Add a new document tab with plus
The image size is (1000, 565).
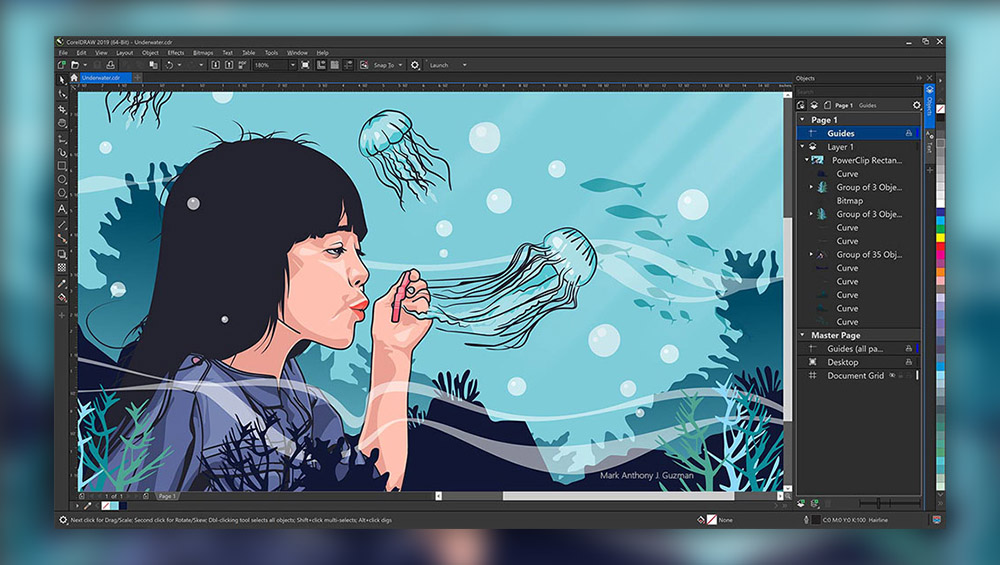coord(137,78)
